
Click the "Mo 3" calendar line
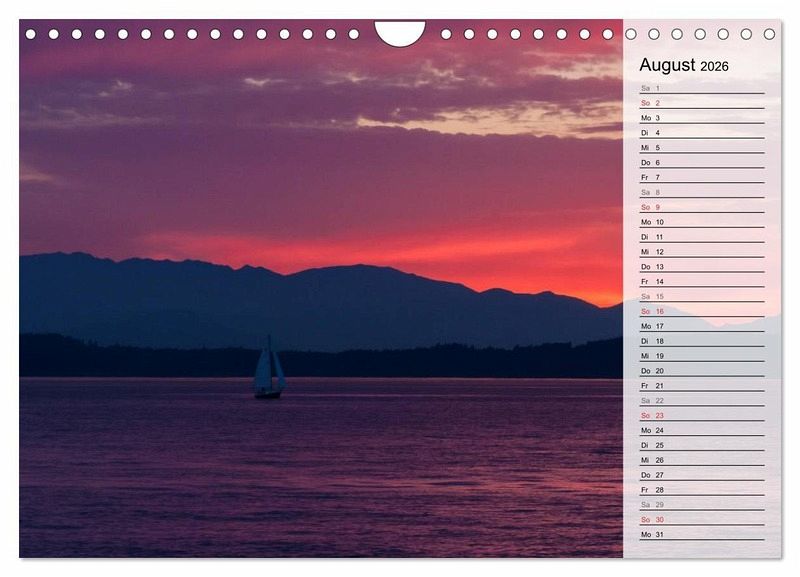702,118
